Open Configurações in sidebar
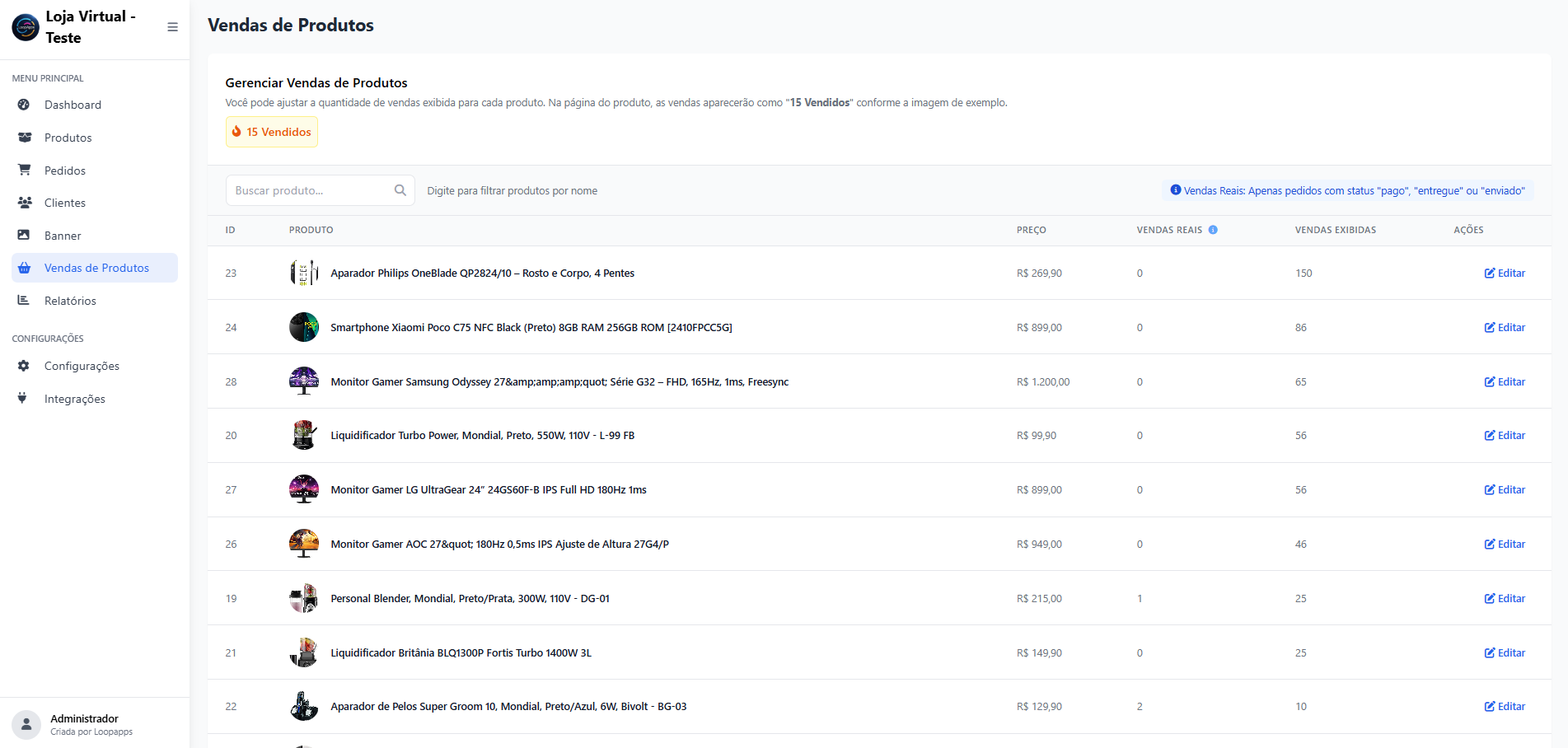Viewport: 1568px width, 748px height. pos(82,366)
